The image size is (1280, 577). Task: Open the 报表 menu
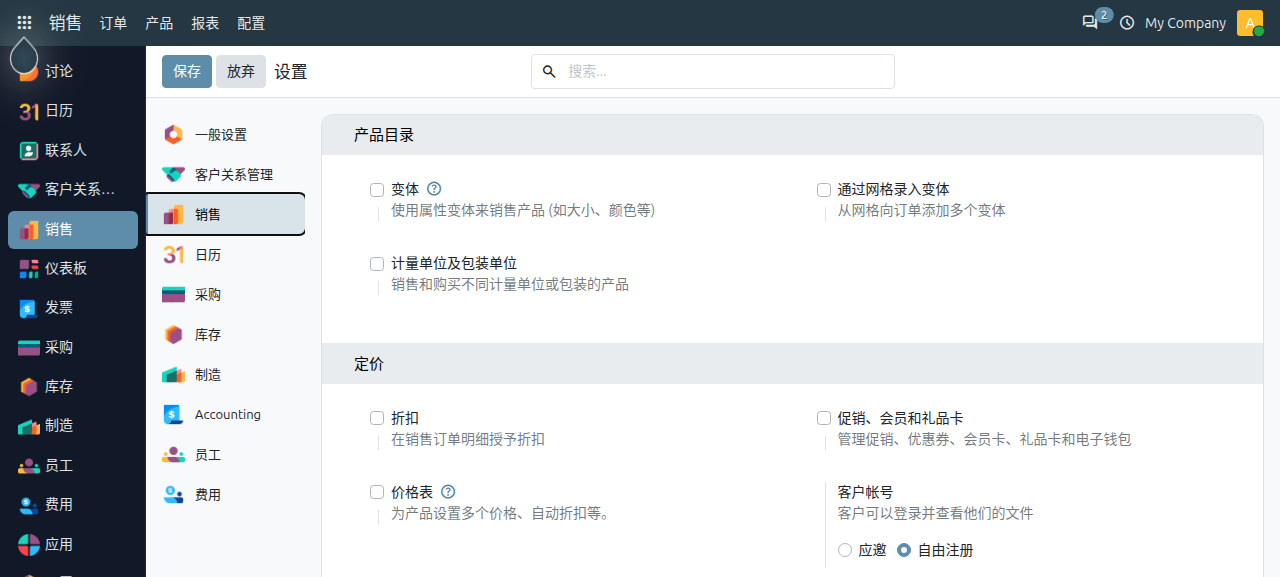pos(205,23)
